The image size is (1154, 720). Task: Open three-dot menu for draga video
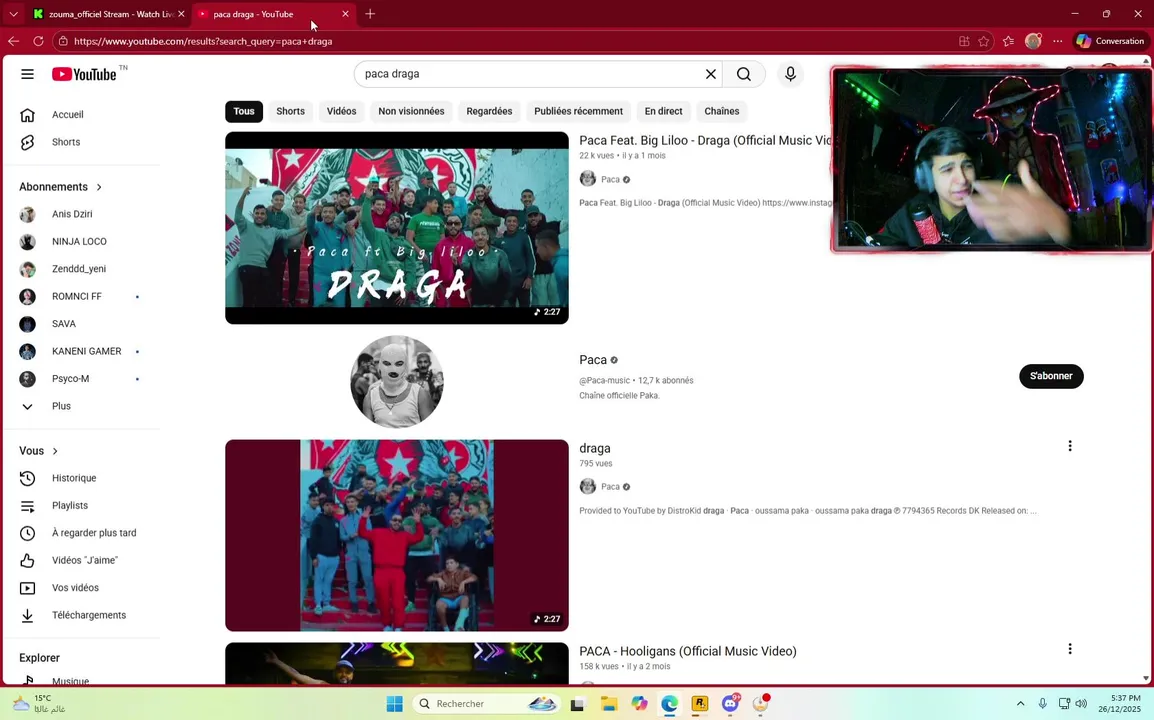[x=1069, y=446]
